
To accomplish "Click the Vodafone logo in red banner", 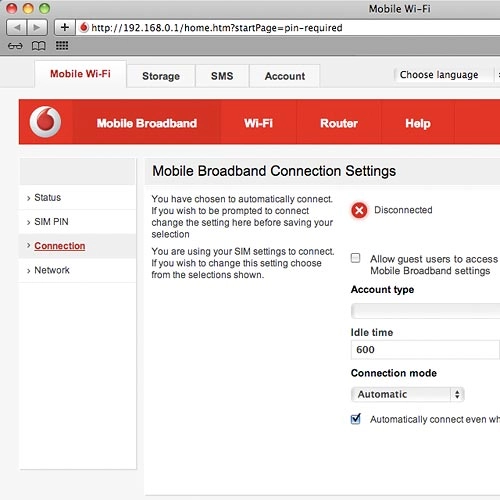I will pyautogui.click(x=45, y=122).
